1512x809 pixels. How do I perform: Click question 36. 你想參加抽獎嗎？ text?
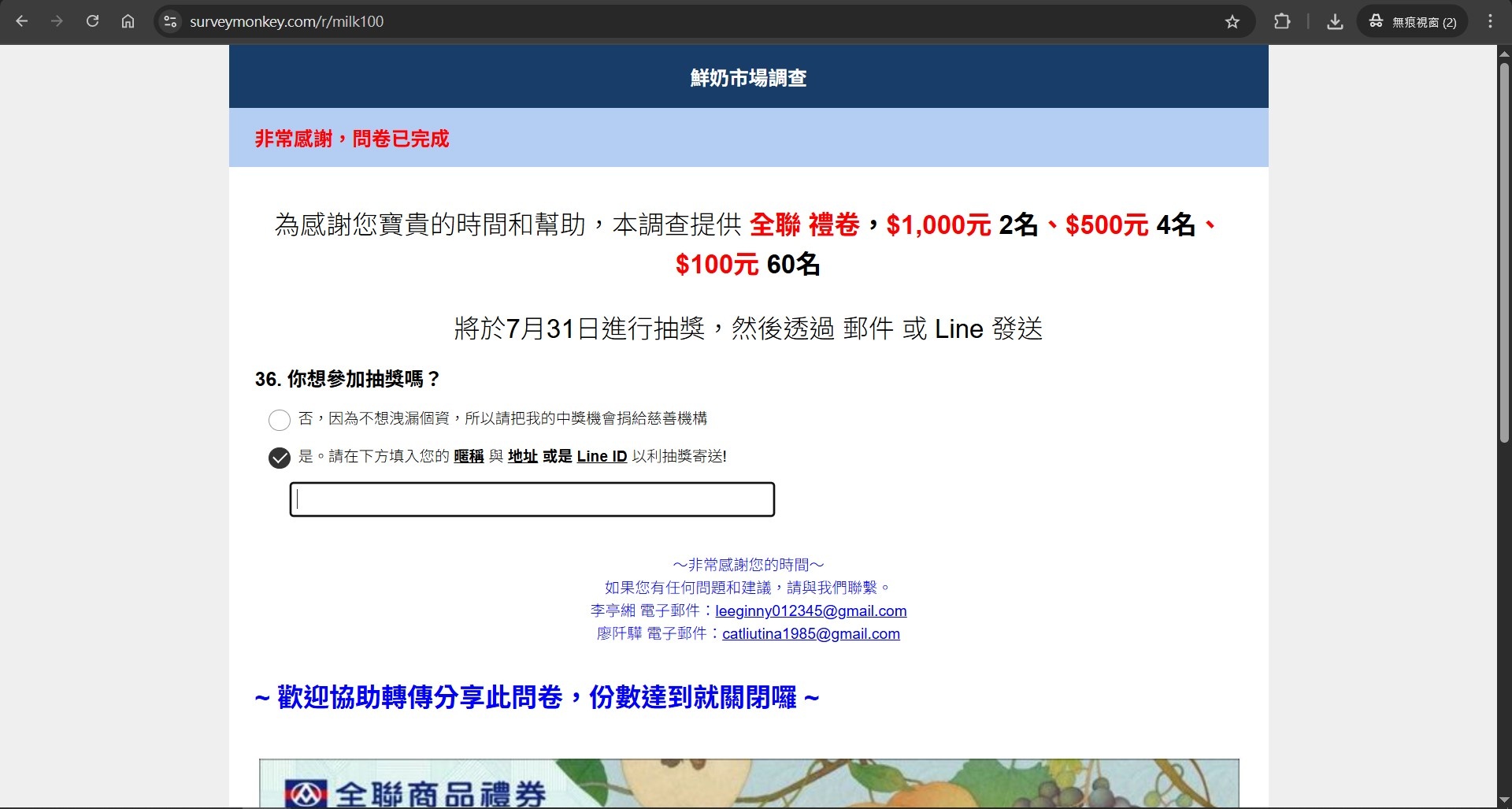click(347, 379)
